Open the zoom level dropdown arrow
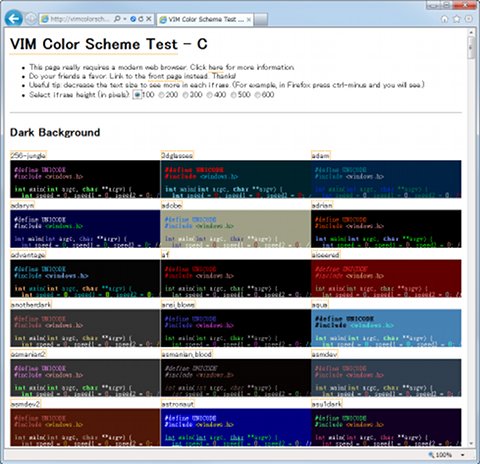Viewport: 480px width, 464px height. coord(463,455)
